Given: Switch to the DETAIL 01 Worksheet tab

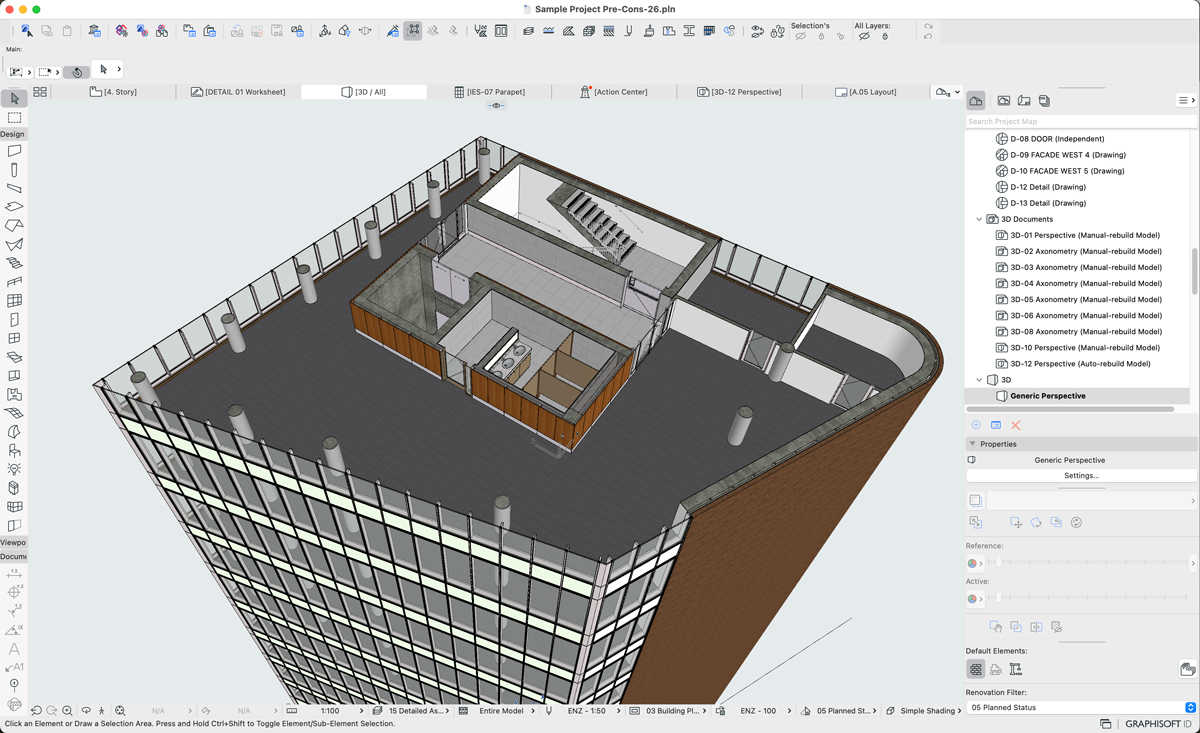Looking at the screenshot, I should pyautogui.click(x=238, y=92).
